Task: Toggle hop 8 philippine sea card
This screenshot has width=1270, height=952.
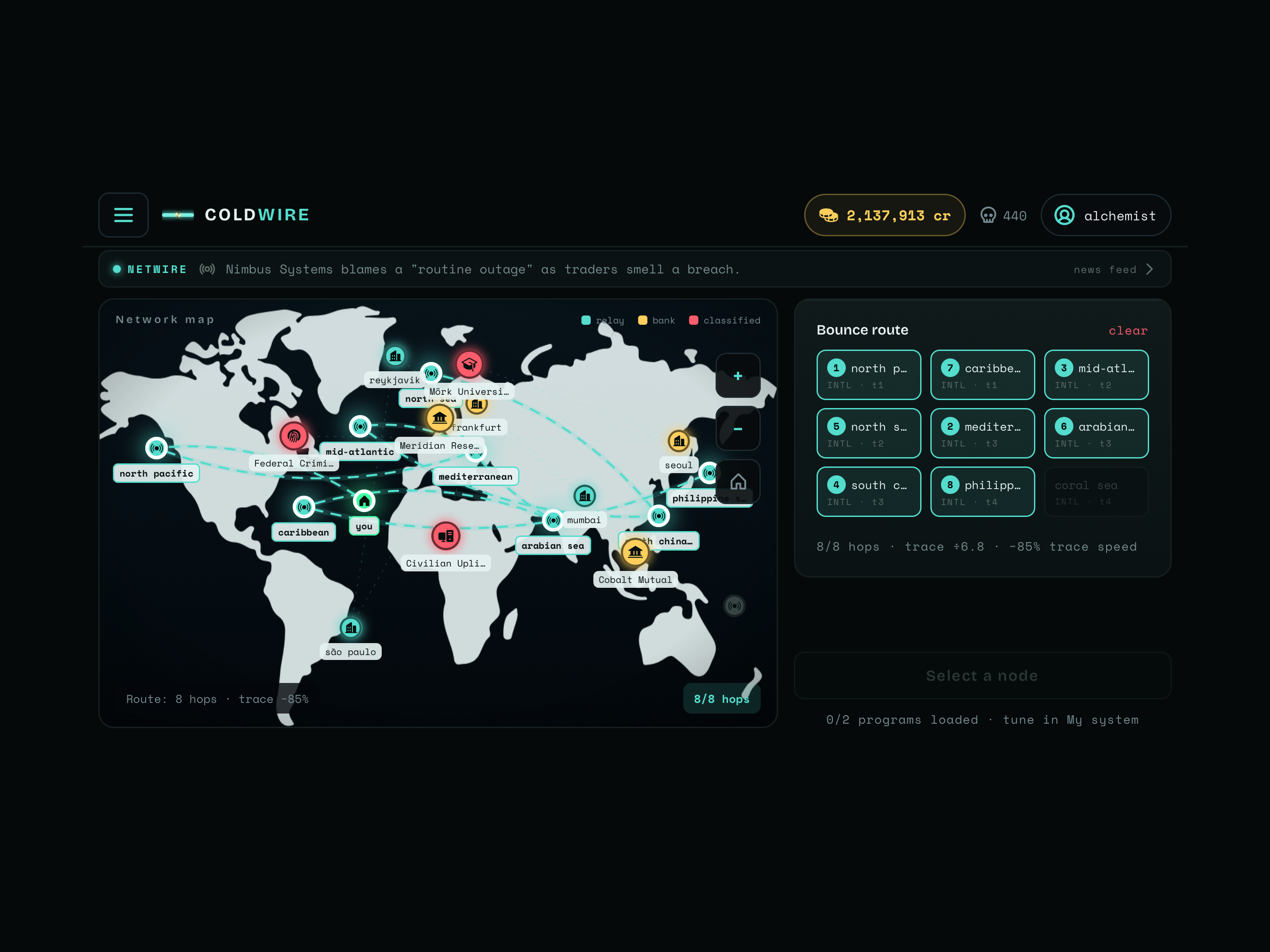Action: click(982, 492)
